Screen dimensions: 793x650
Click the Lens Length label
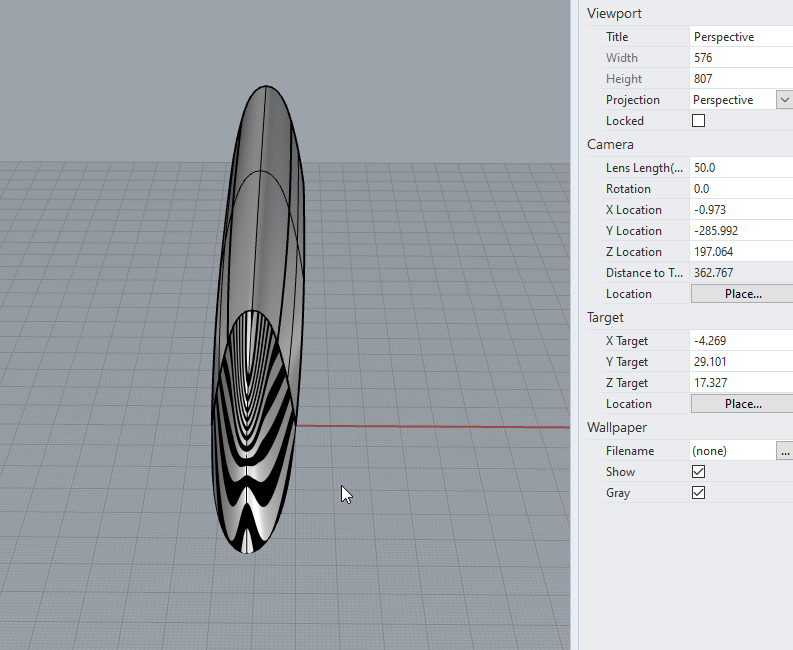click(x=644, y=167)
